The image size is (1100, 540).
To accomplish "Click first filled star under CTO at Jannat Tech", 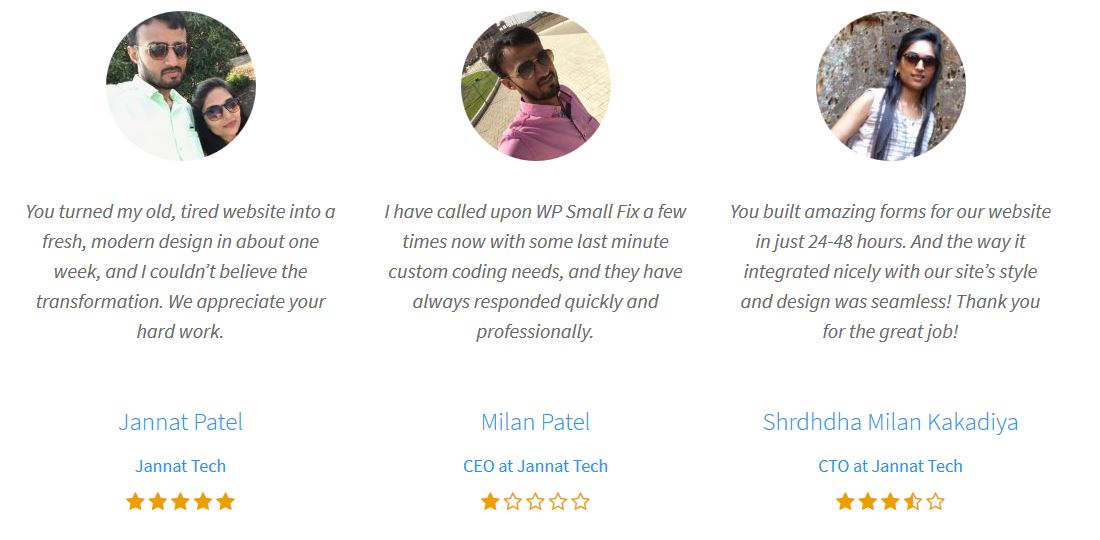I will 845,501.
